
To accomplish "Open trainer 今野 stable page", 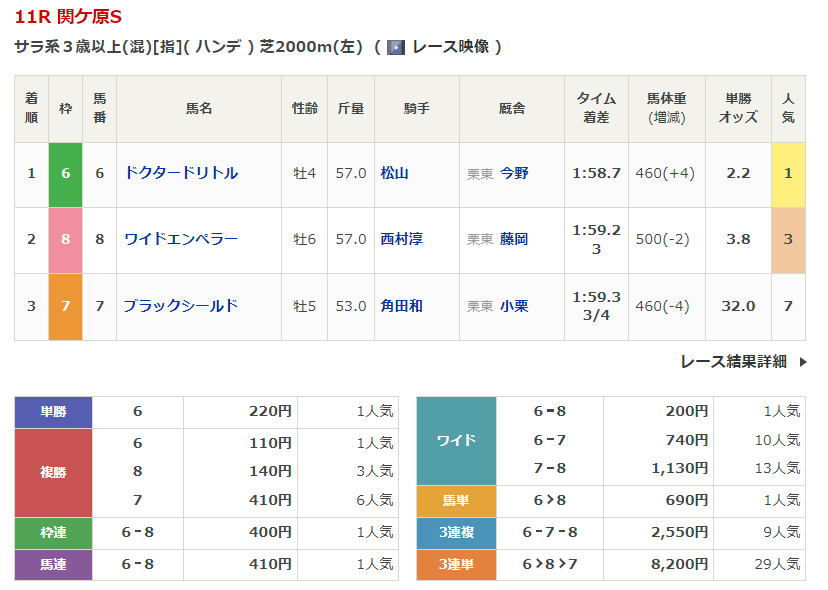I will [x=514, y=173].
